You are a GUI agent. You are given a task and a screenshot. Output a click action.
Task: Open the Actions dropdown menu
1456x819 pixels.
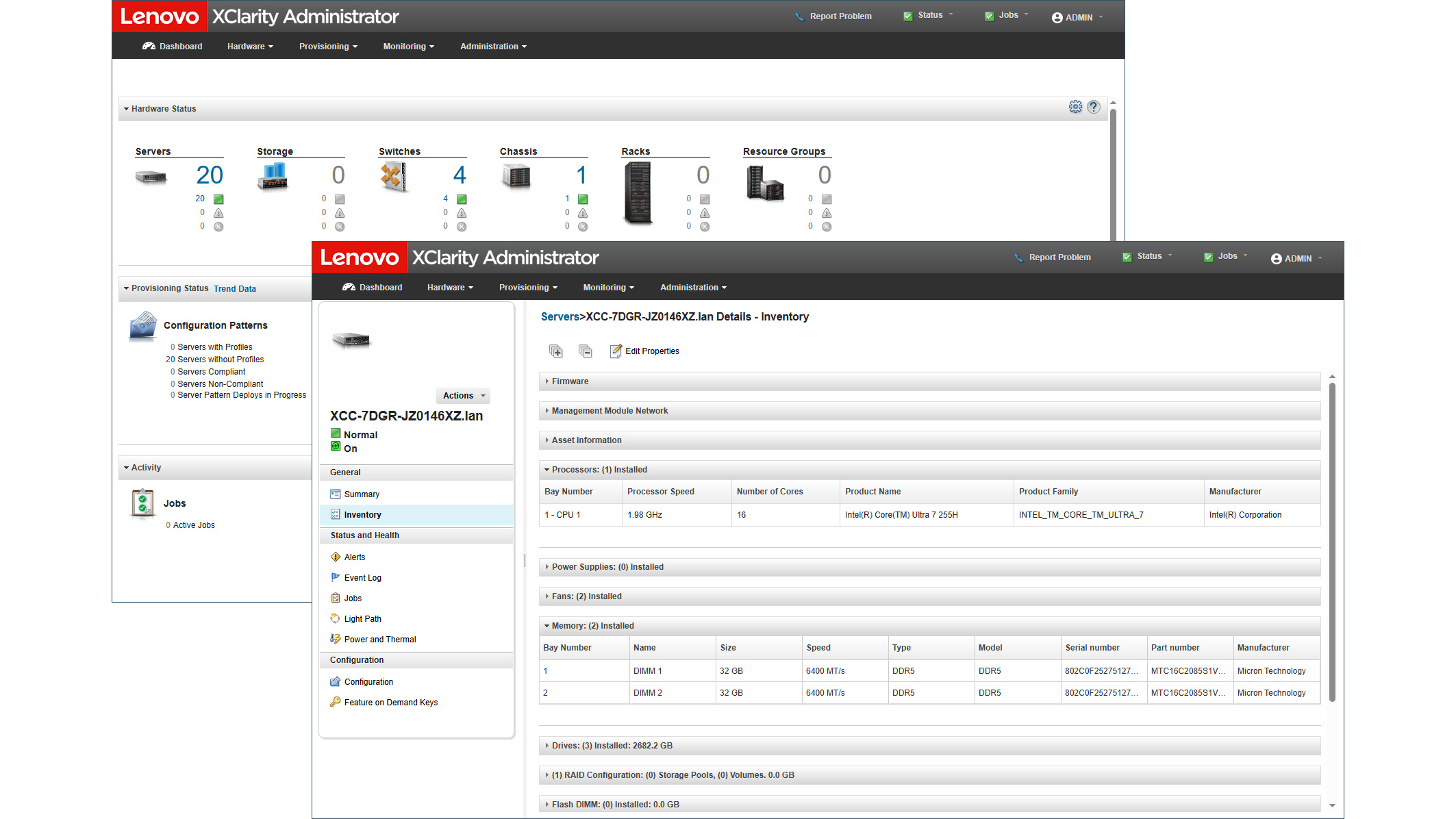[462, 395]
